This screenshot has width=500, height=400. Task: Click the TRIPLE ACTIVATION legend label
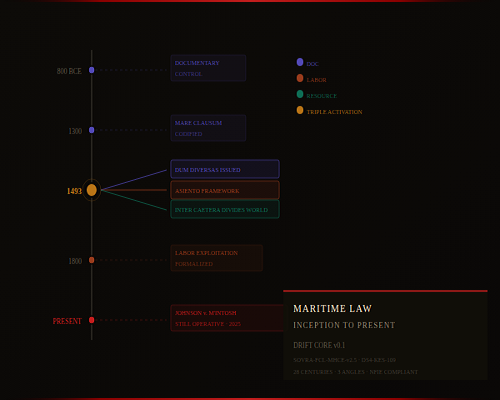coord(334,112)
